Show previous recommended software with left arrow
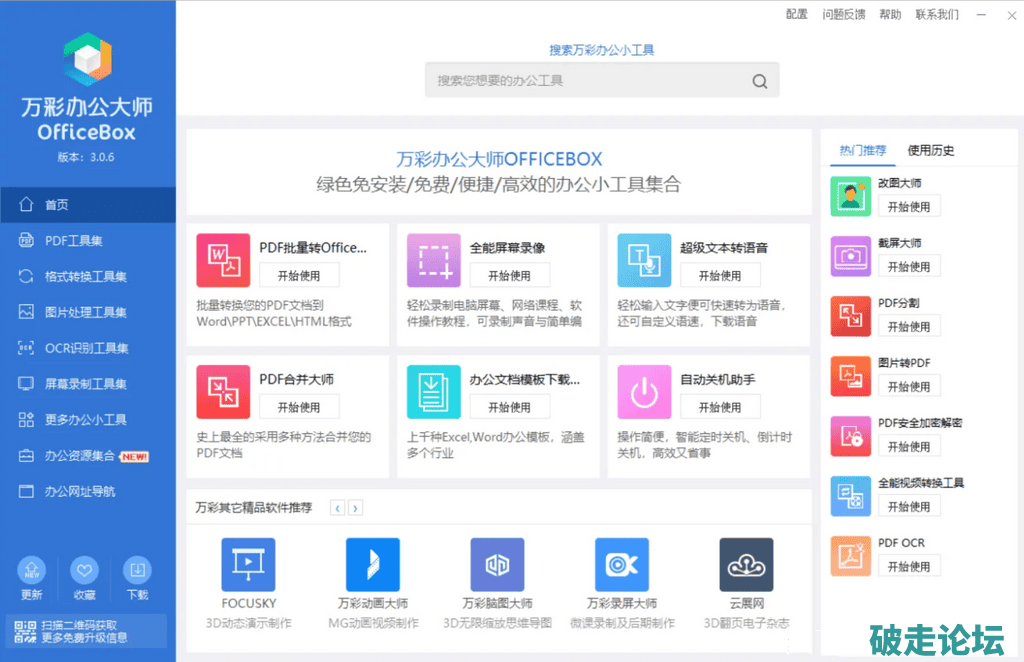Image resolution: width=1024 pixels, height=662 pixels. [x=338, y=508]
